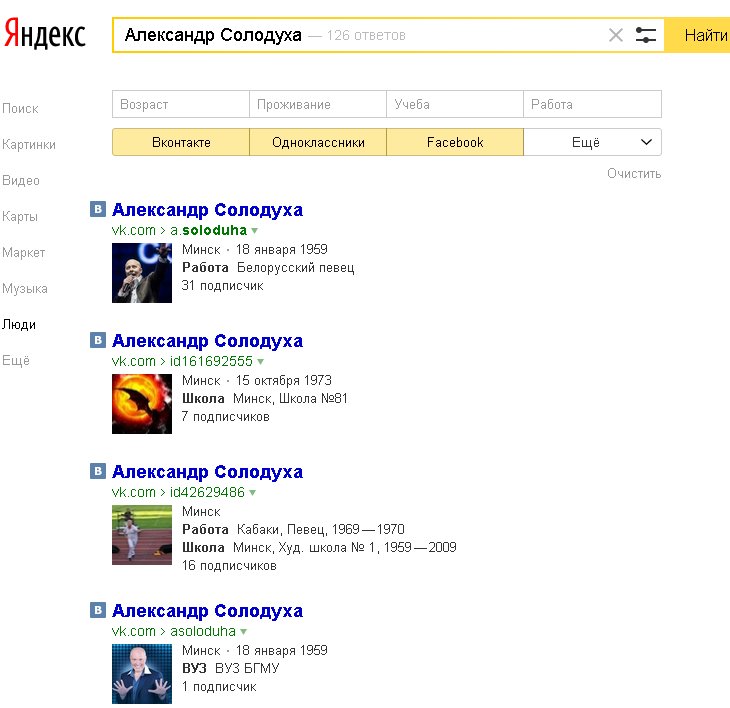730x708 pixels.
Task: Open the stadium track profile thumbnail
Action: 142,535
